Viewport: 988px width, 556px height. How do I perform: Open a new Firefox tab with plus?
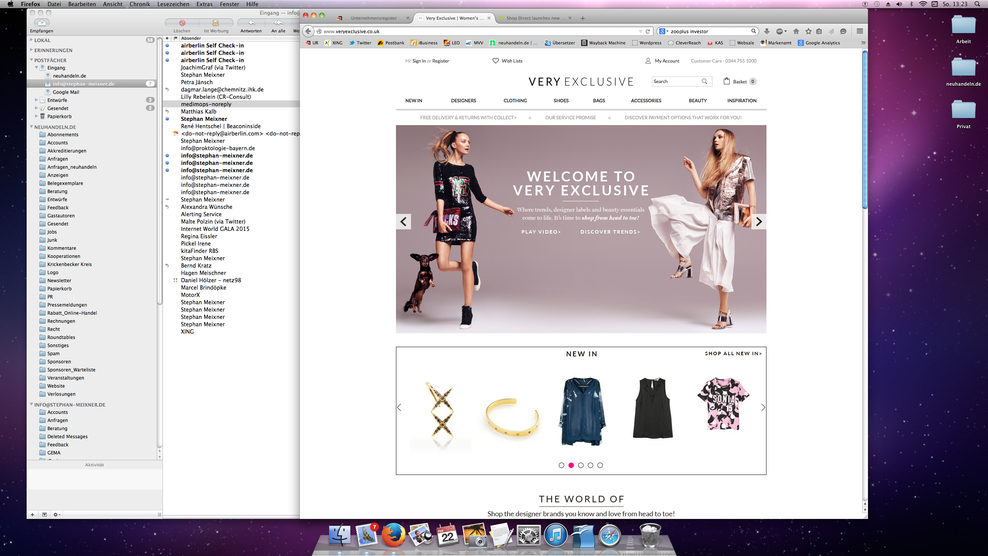point(582,18)
